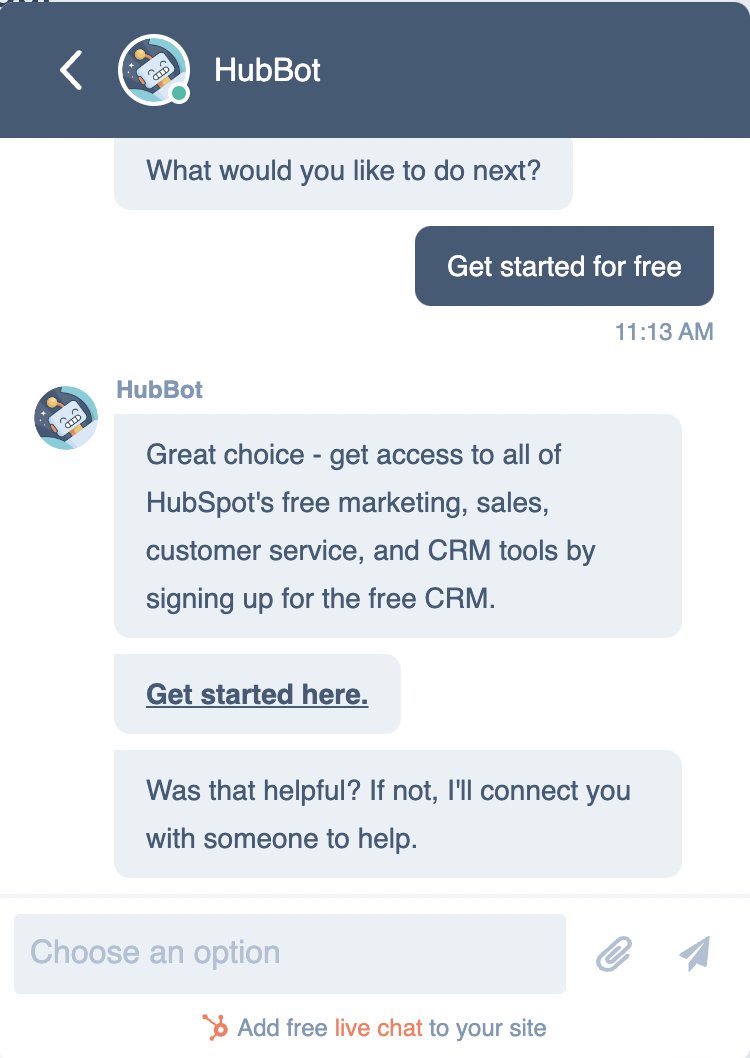Click the HubBot avatar beside its message
Viewport: 750px width, 1058px height.
[x=65, y=417]
